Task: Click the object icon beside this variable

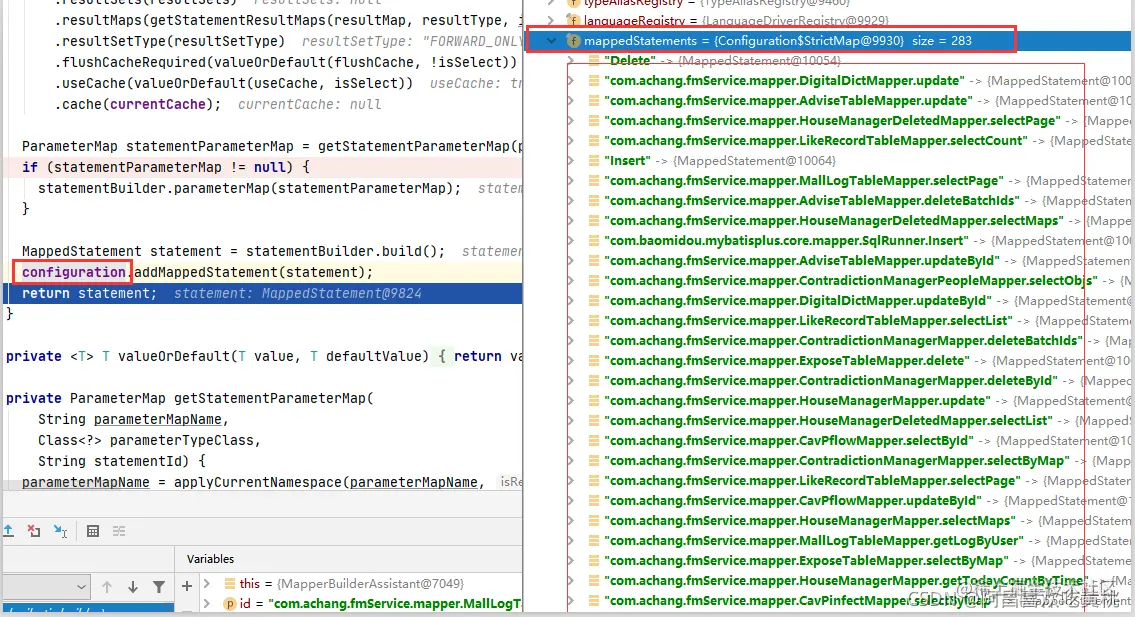Action: (x=229, y=584)
